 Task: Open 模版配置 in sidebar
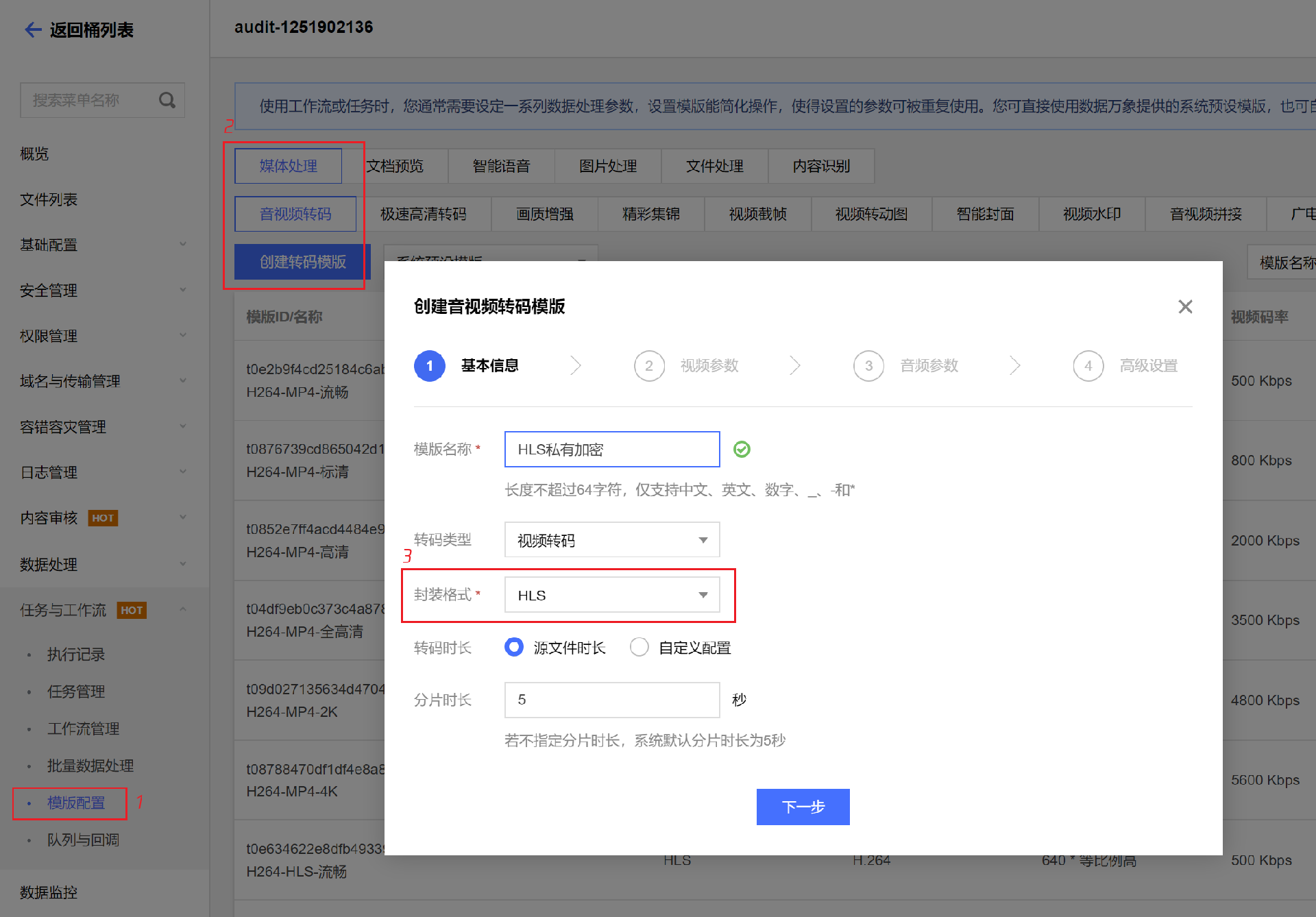(76, 803)
